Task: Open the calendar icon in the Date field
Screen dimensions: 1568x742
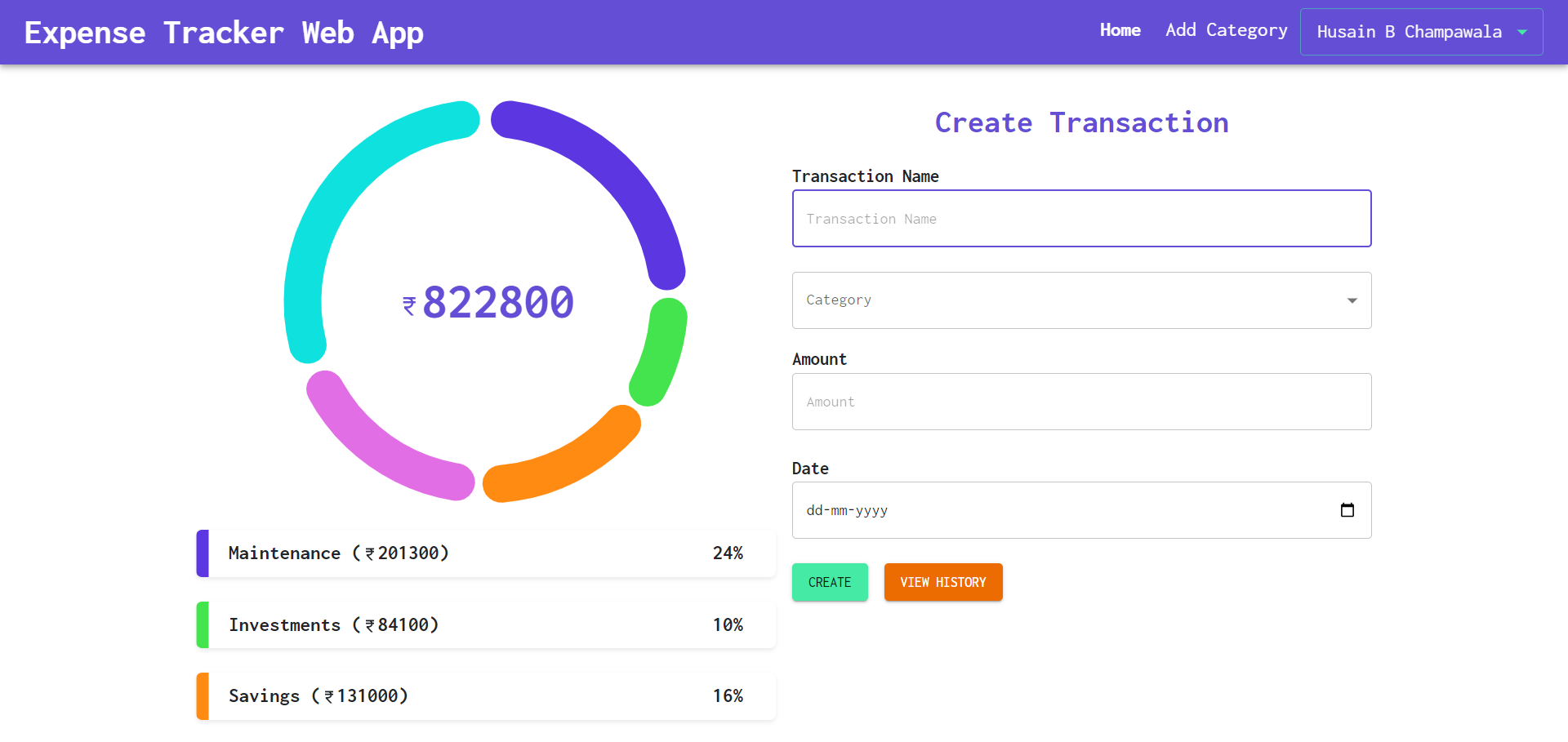Action: (x=1346, y=509)
